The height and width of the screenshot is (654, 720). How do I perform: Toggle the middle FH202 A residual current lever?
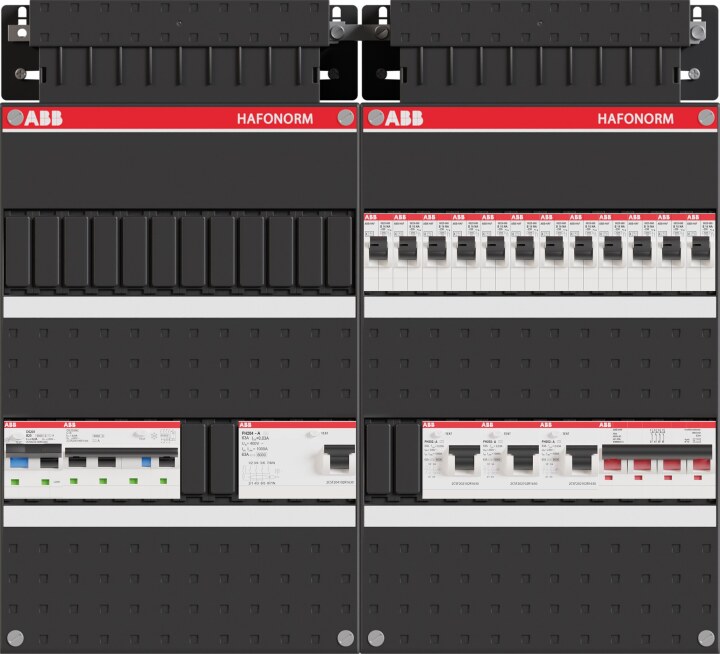tap(523, 458)
